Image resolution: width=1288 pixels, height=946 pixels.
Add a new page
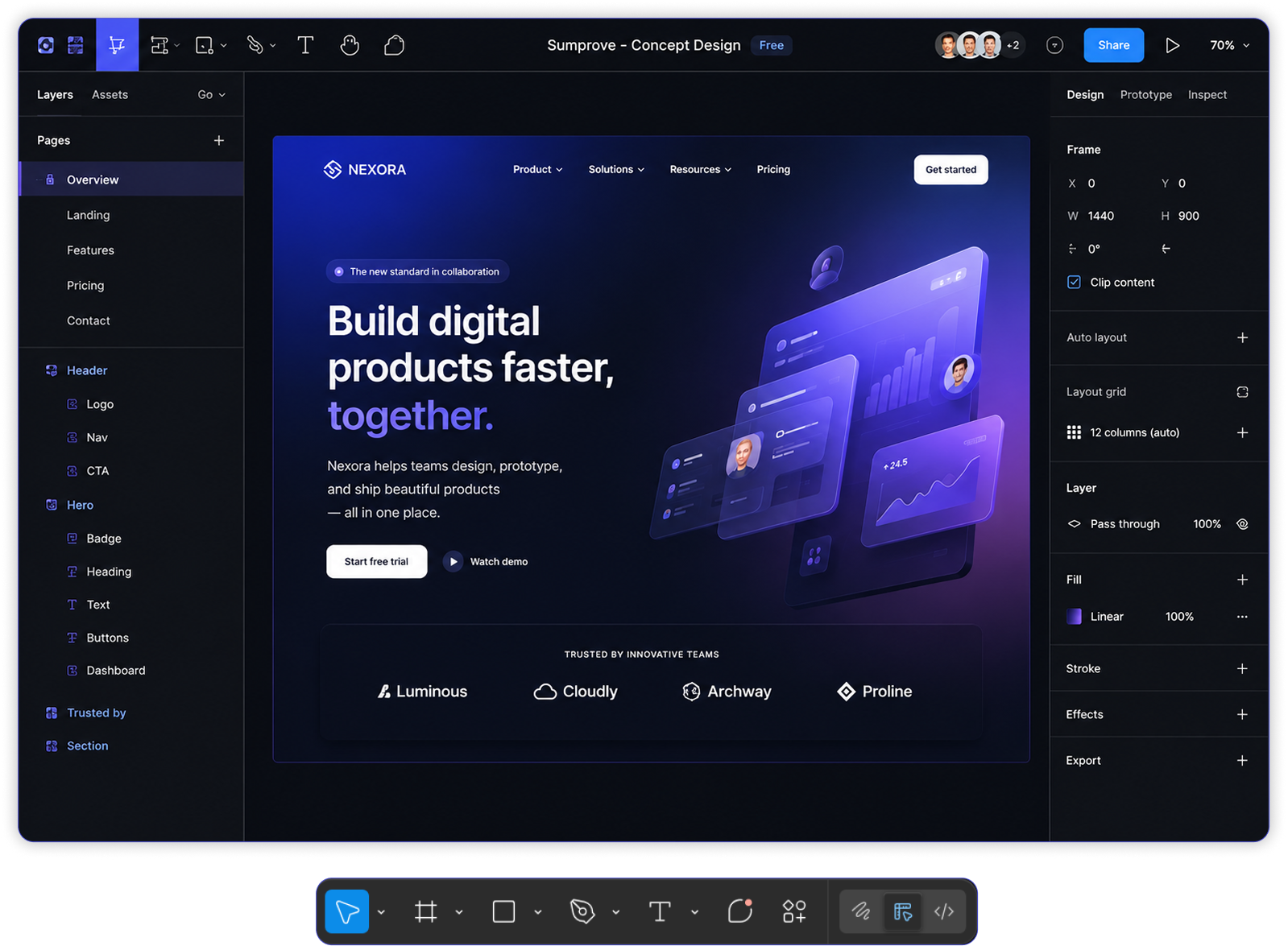point(218,140)
